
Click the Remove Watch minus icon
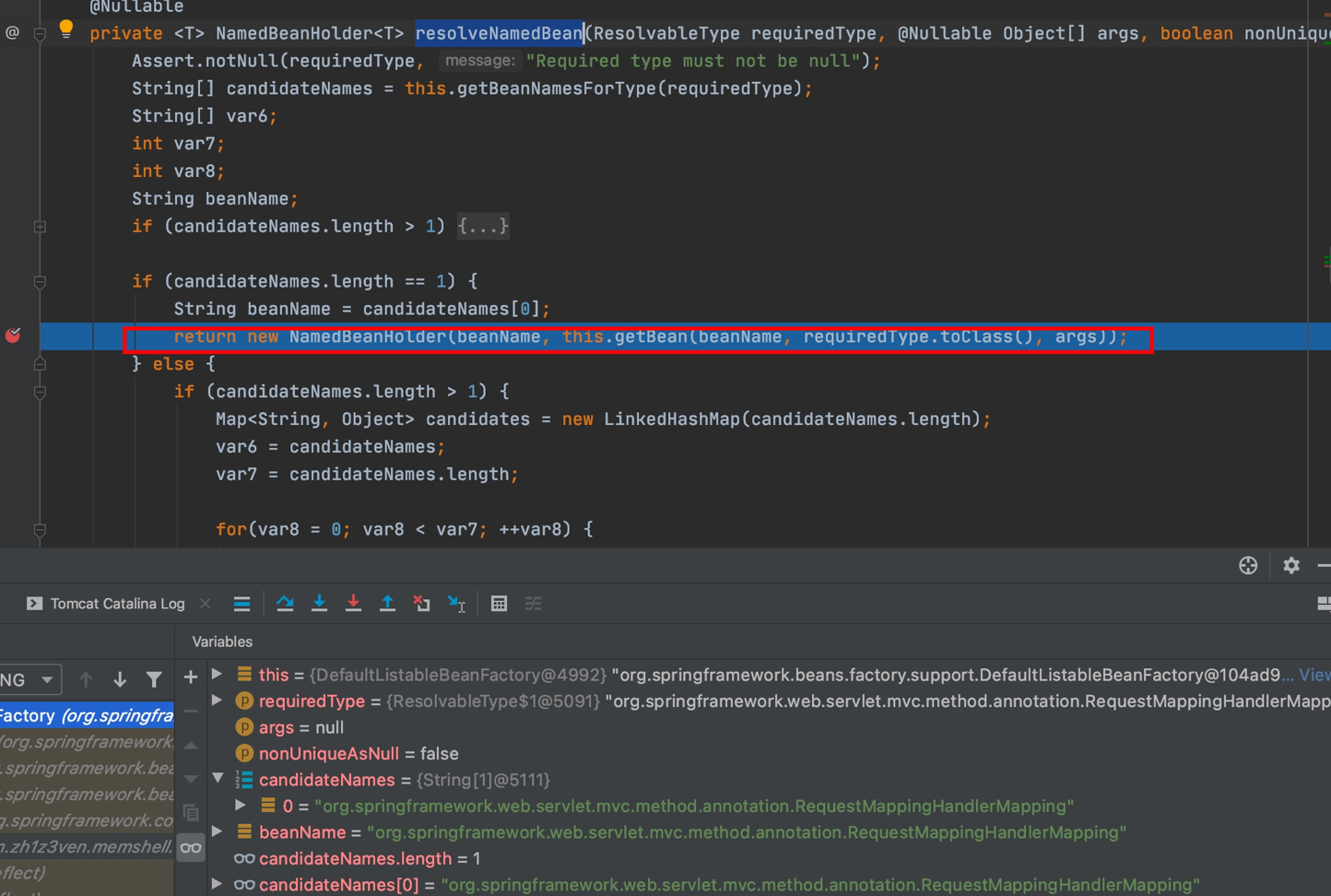tap(191, 711)
